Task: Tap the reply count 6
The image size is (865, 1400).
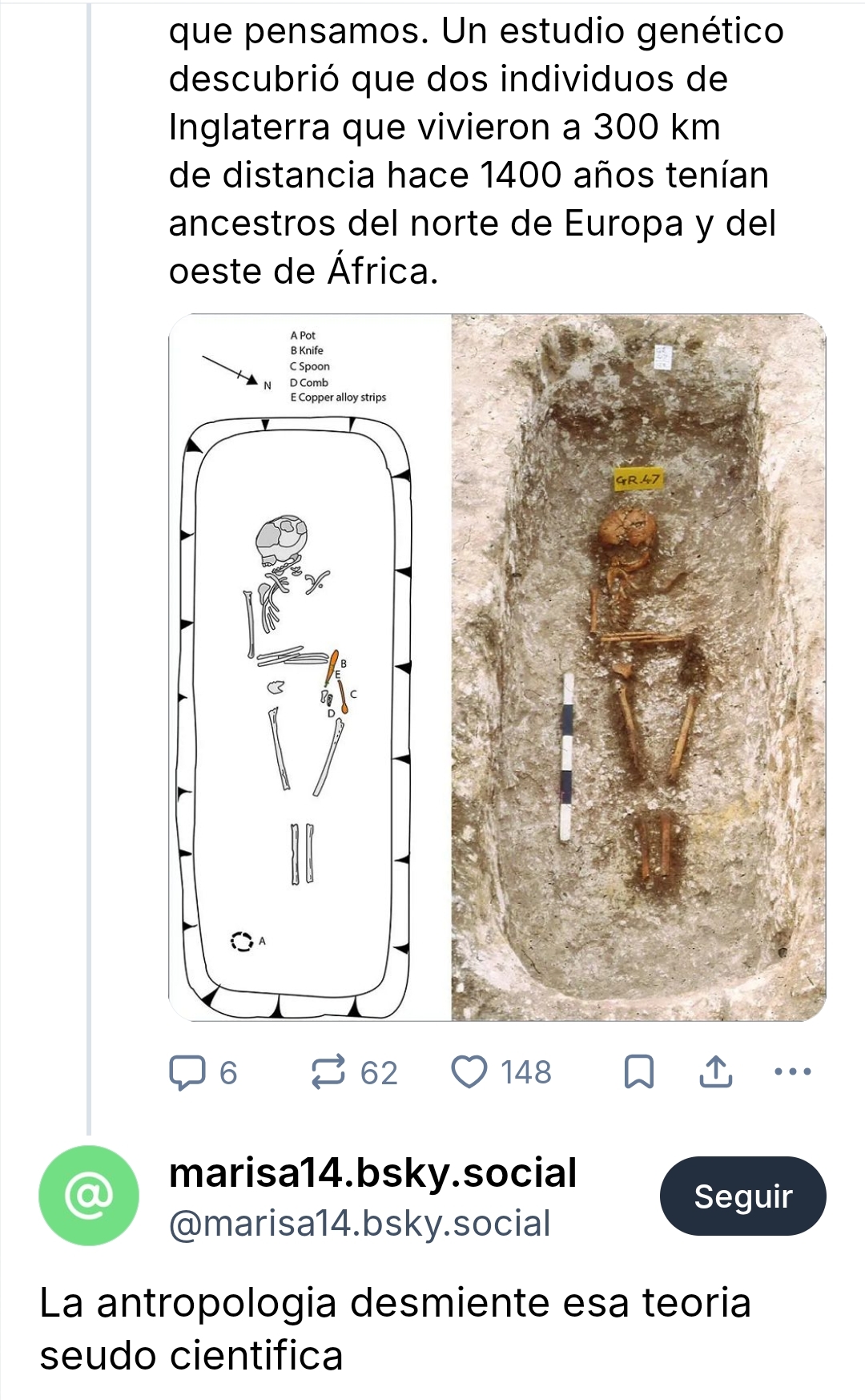Action: (228, 1073)
